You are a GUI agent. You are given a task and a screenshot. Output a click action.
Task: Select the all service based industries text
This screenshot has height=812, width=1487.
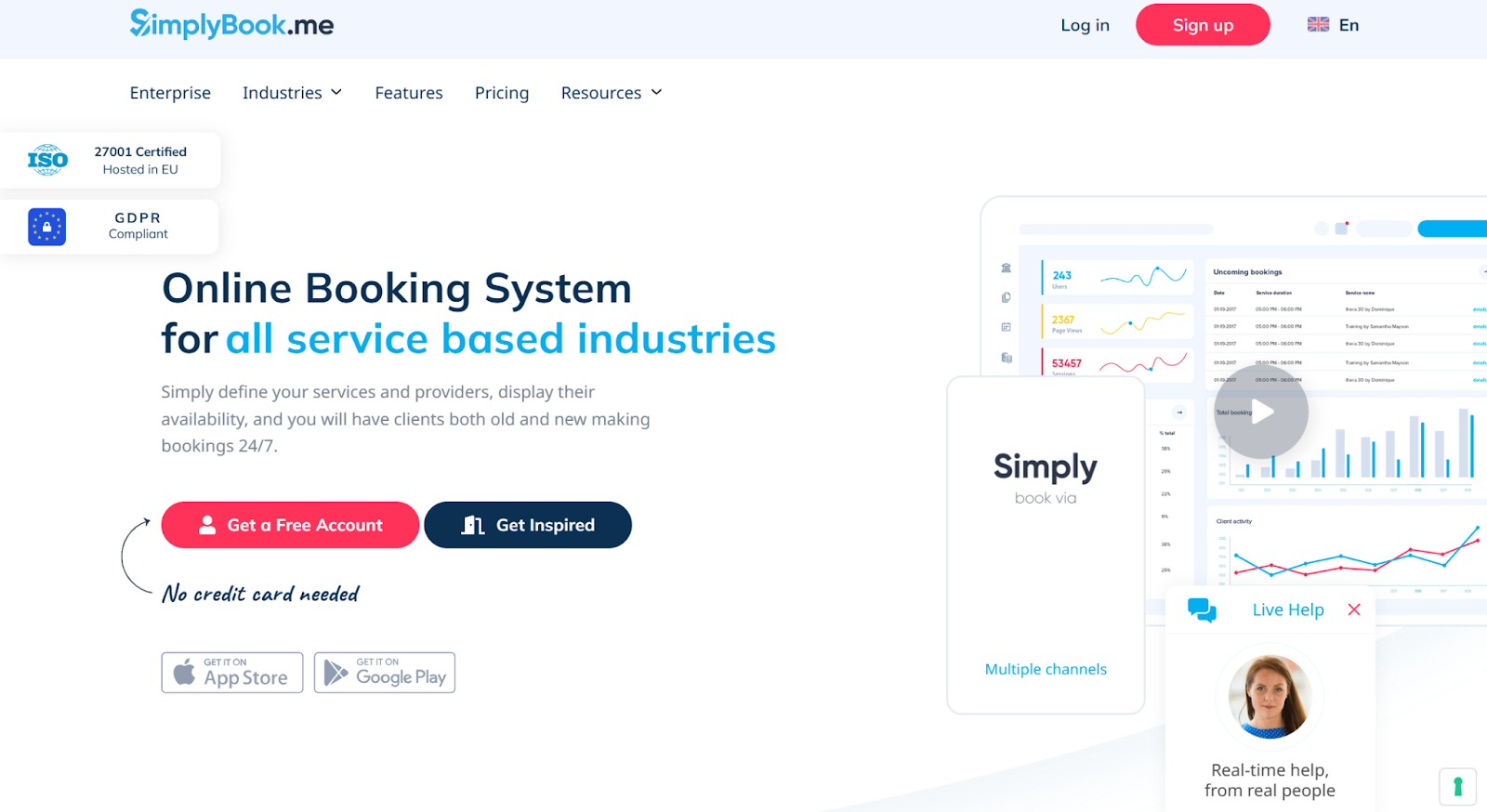501,339
